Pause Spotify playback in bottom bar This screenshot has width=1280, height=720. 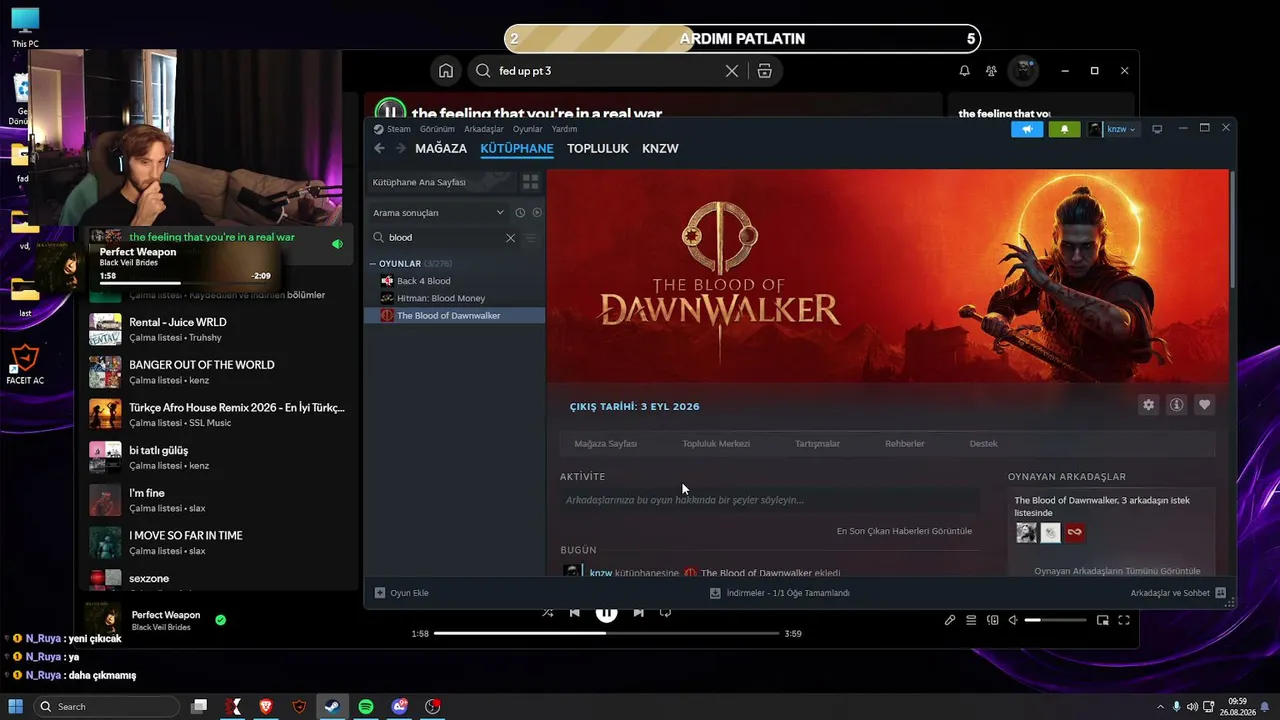click(606, 613)
